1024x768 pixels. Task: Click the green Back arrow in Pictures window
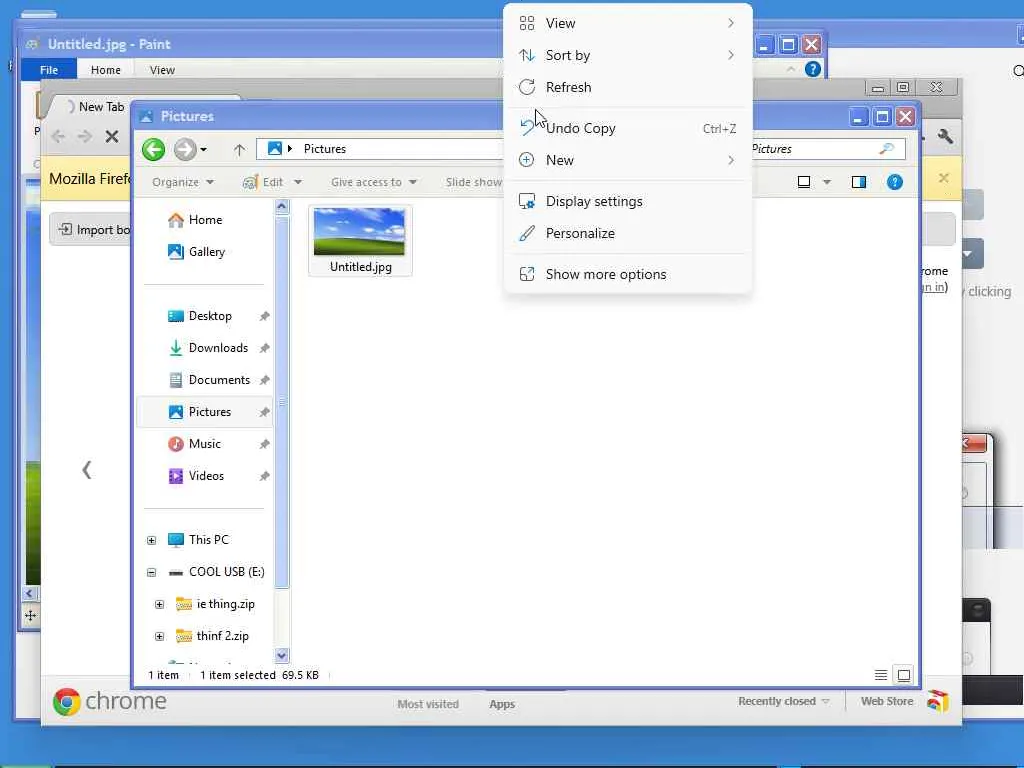click(153, 149)
